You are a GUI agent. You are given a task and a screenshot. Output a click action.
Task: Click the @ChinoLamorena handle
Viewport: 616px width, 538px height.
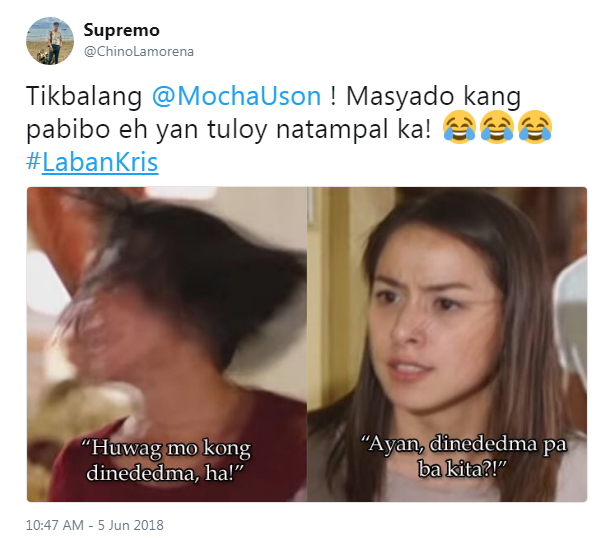point(139,52)
